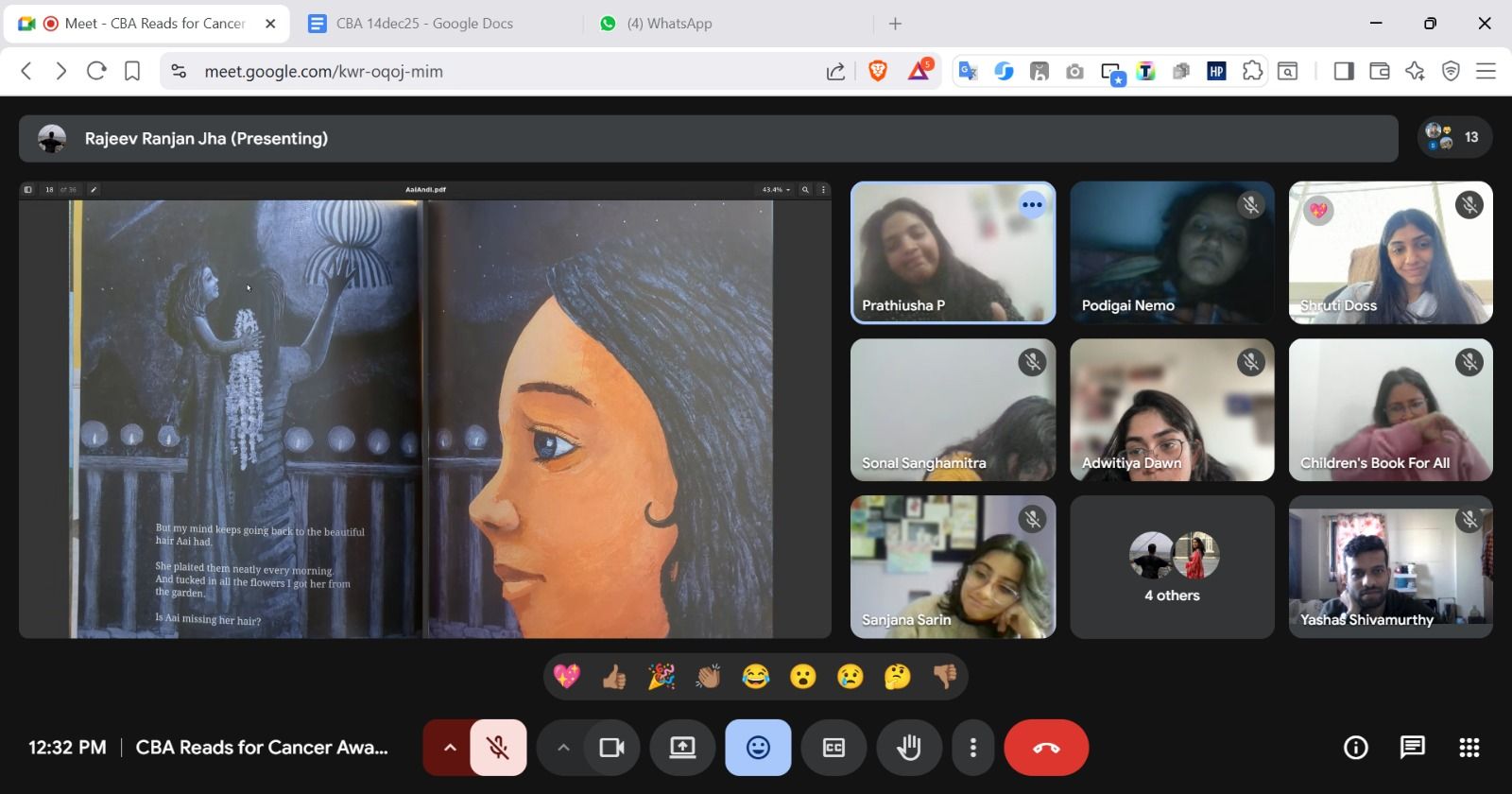Expand video settings arrow beside camera
The width and height of the screenshot is (1512, 794).
tap(563, 748)
